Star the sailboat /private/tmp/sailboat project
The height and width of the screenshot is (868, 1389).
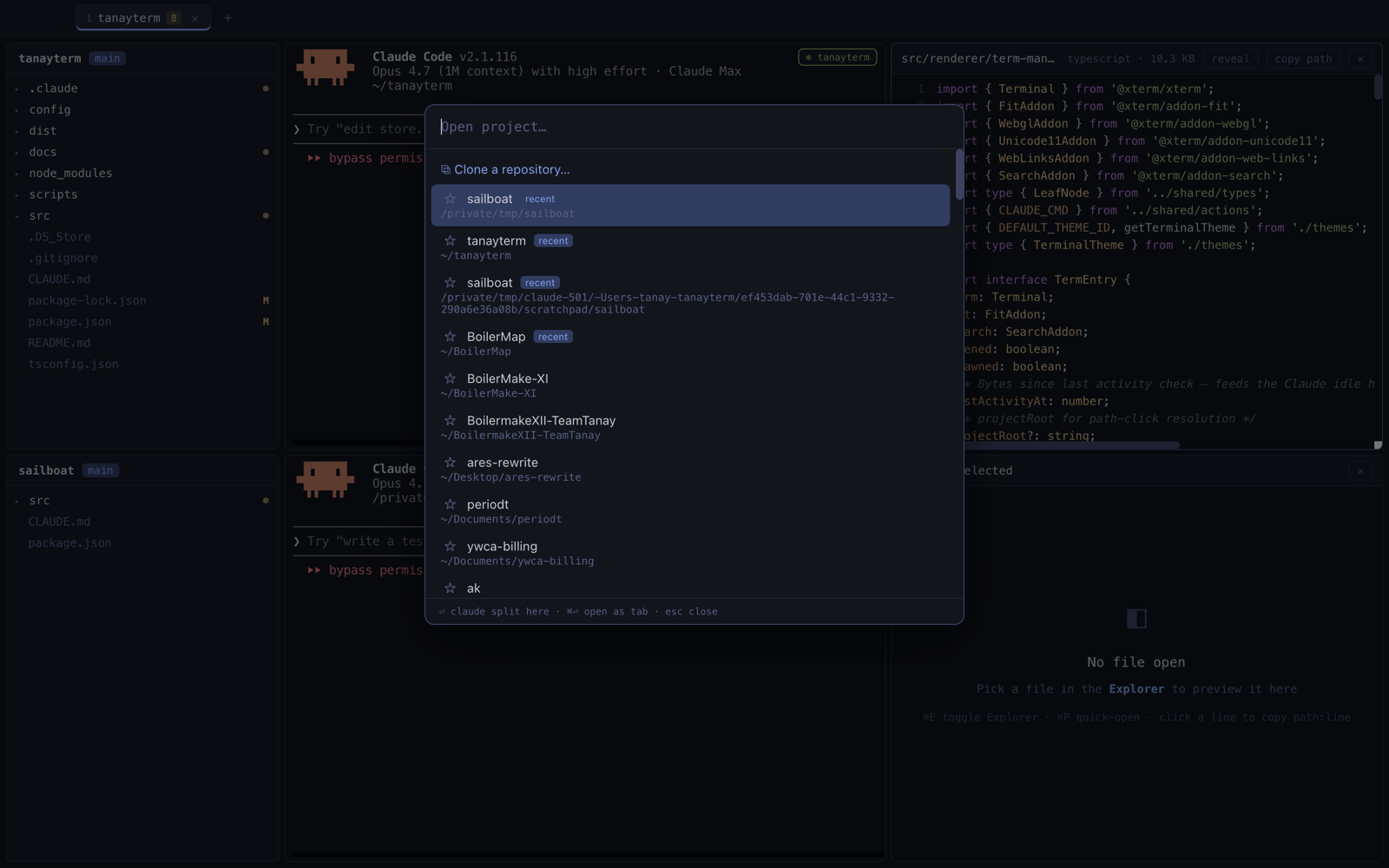450,199
